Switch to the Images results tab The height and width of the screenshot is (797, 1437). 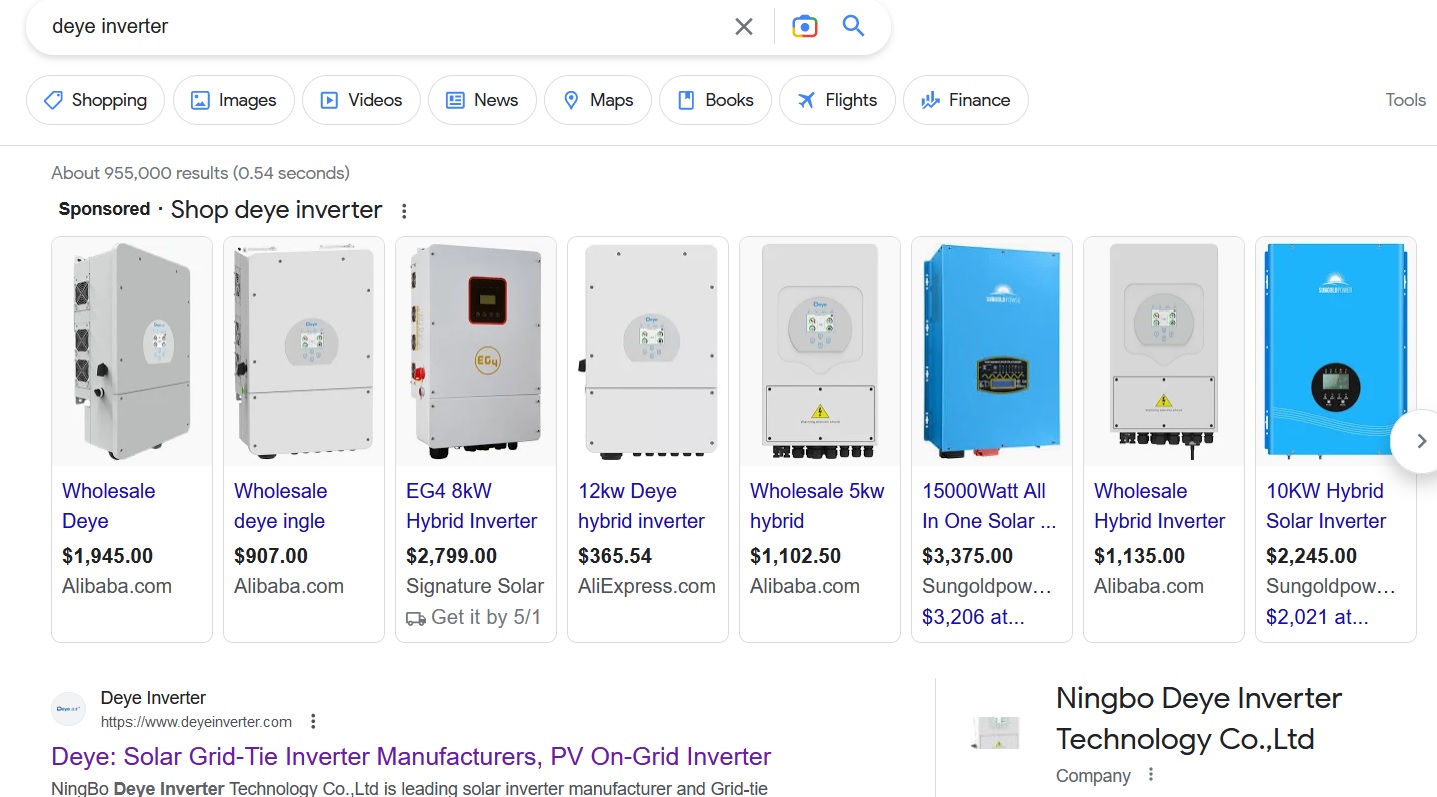click(x=233, y=100)
